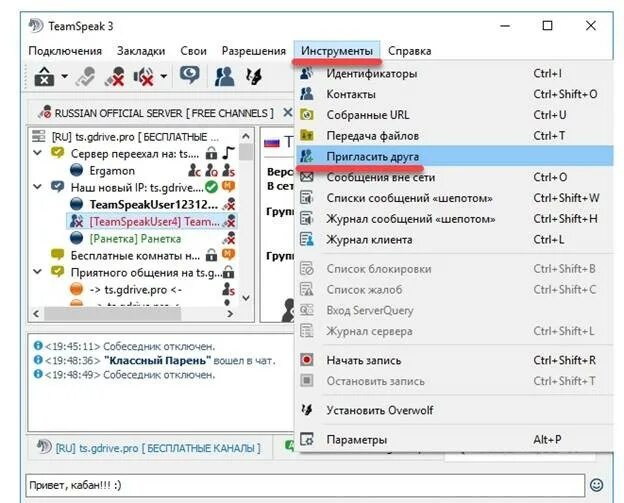
Task: Open the emoji smiley picker
Action: tap(597, 485)
